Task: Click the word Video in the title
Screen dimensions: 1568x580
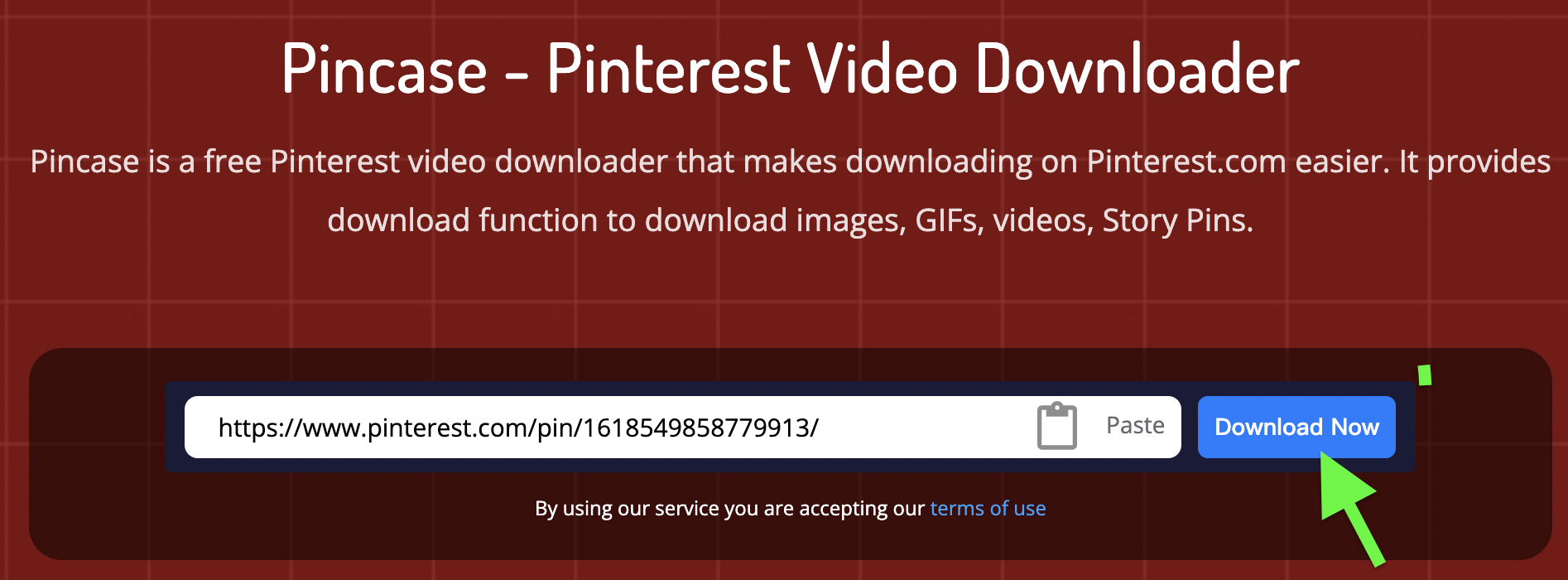Action: [883, 70]
